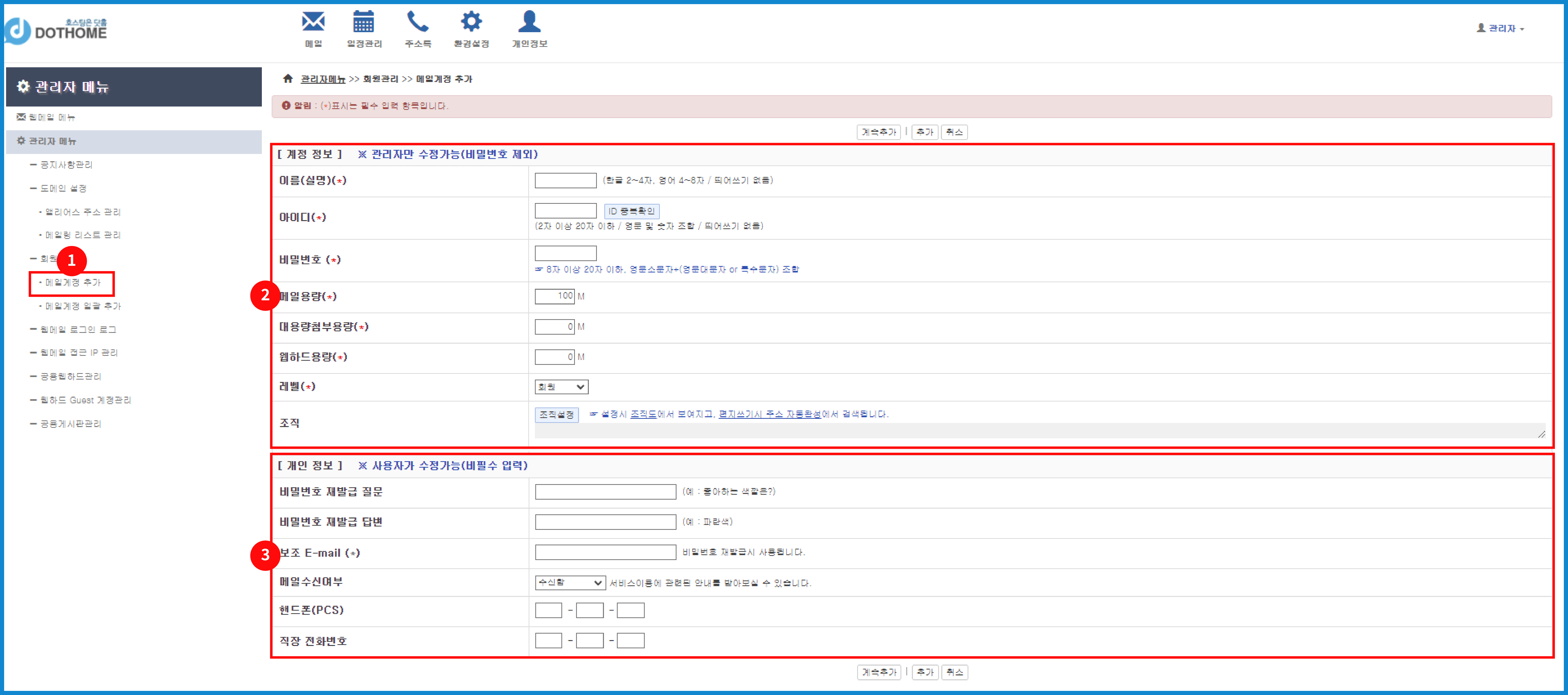
Task: Click the home icon in breadcrumb
Action: [x=288, y=78]
